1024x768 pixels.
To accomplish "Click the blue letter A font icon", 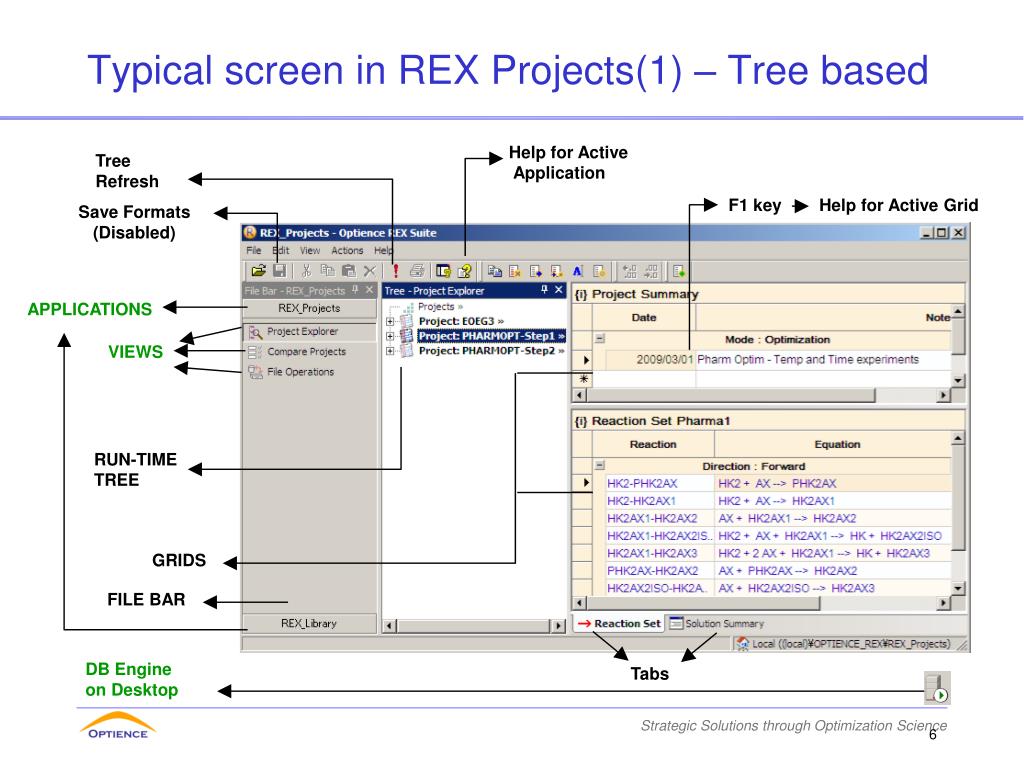I will (578, 270).
